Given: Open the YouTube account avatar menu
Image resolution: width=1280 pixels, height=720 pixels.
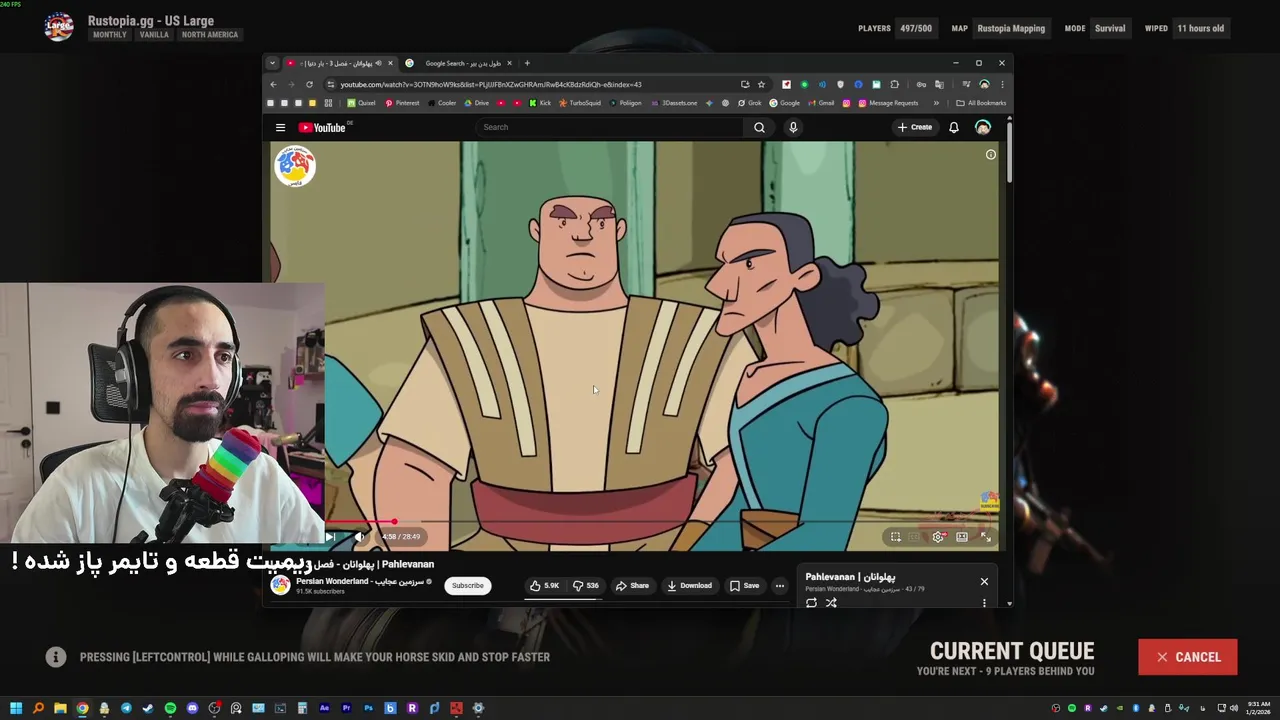Looking at the screenshot, I should click(983, 127).
